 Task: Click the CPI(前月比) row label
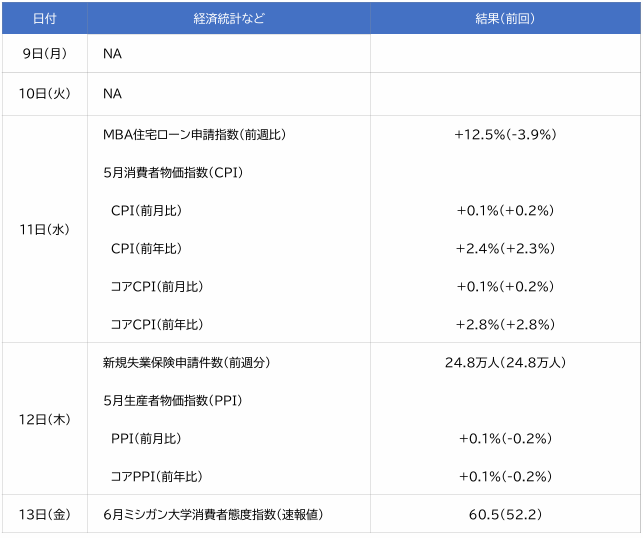tap(146, 210)
